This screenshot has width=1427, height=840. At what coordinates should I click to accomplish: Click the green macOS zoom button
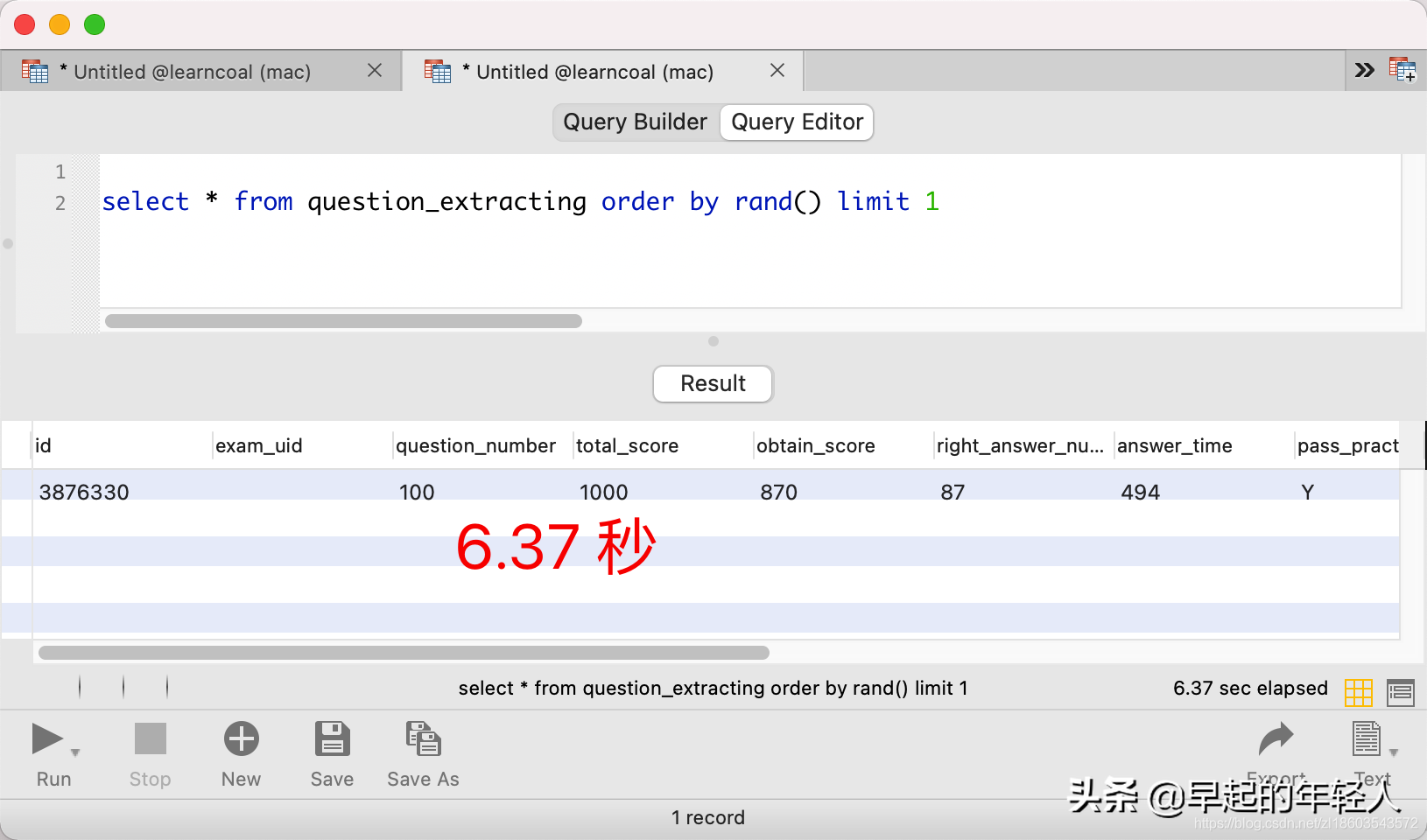[x=95, y=24]
